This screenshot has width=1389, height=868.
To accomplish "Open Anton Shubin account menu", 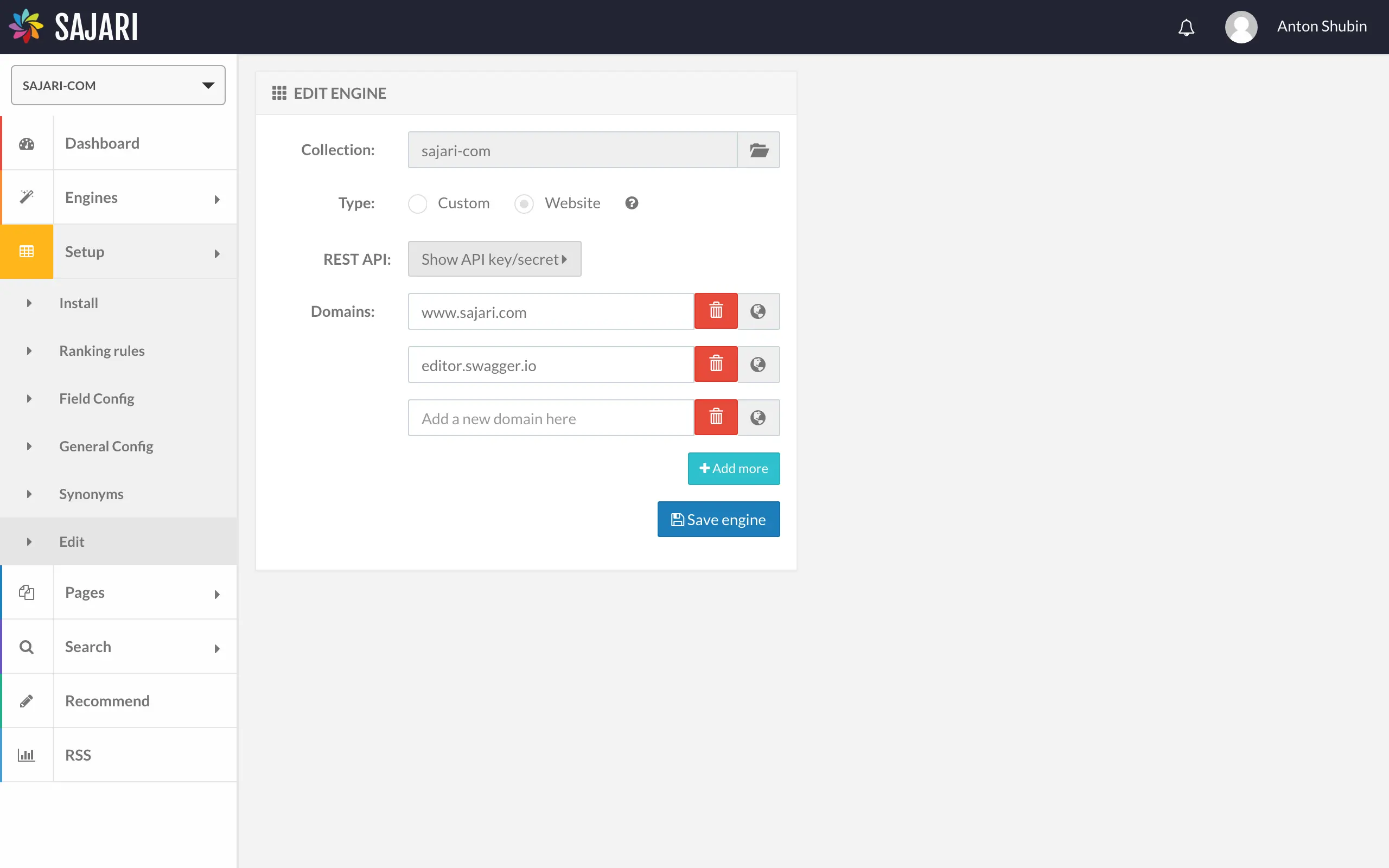I will [1321, 27].
